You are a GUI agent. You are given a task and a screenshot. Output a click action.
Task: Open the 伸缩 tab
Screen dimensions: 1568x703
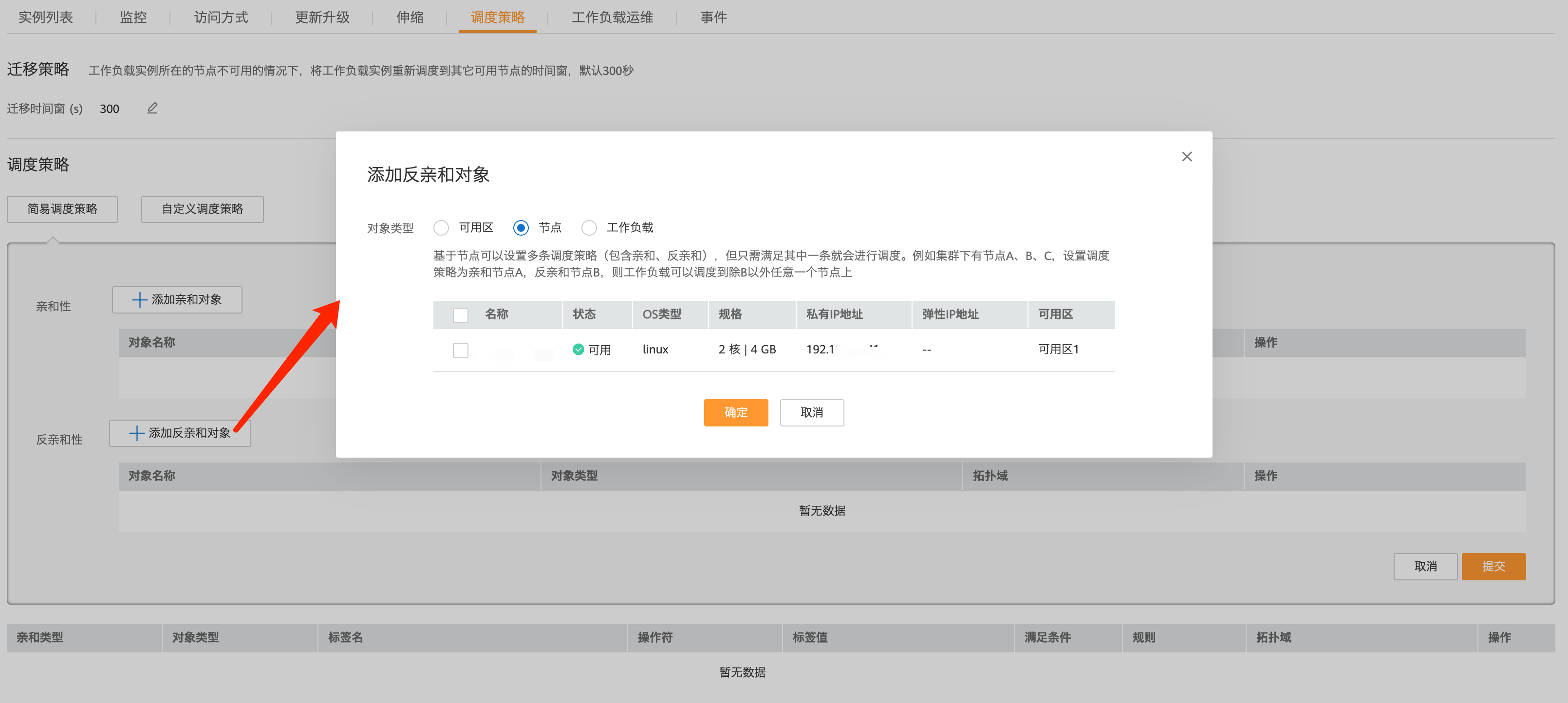tap(410, 17)
